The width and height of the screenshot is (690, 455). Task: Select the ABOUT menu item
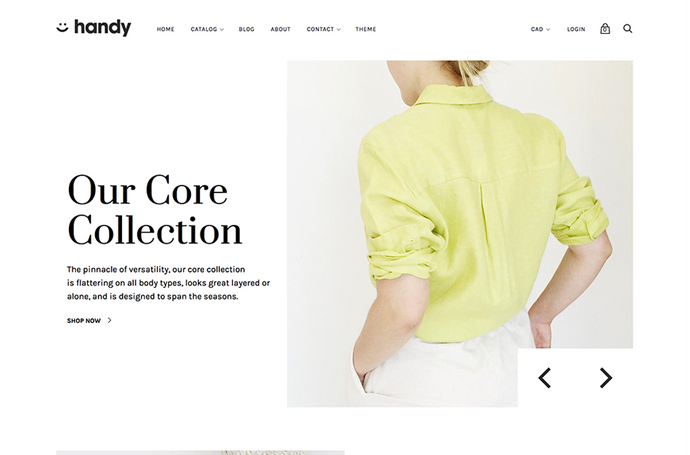tap(280, 29)
